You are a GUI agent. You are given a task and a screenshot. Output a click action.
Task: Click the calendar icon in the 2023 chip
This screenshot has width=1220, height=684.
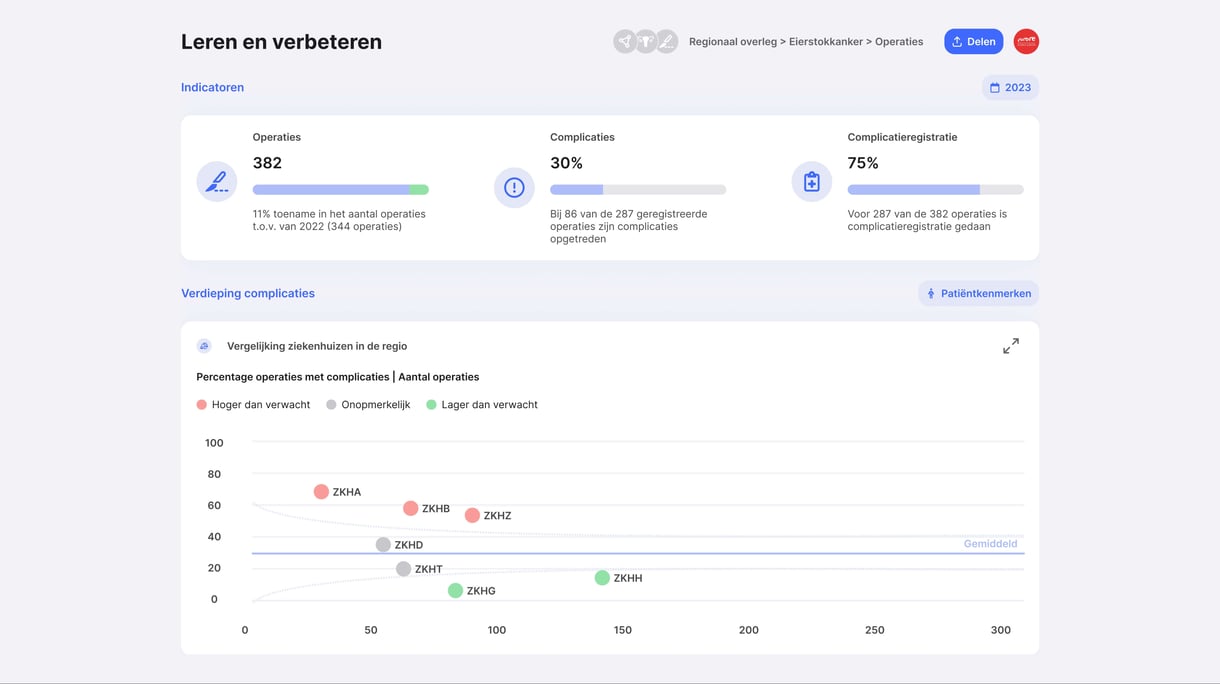coord(996,87)
